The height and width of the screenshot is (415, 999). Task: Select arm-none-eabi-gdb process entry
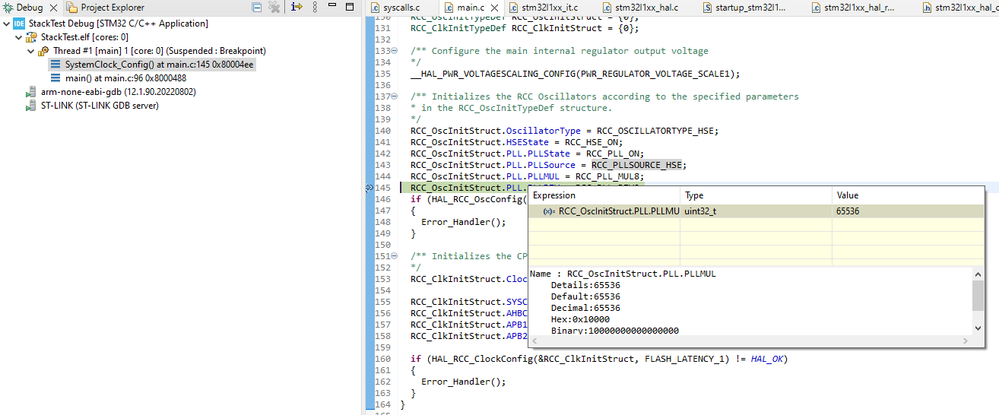[118, 92]
